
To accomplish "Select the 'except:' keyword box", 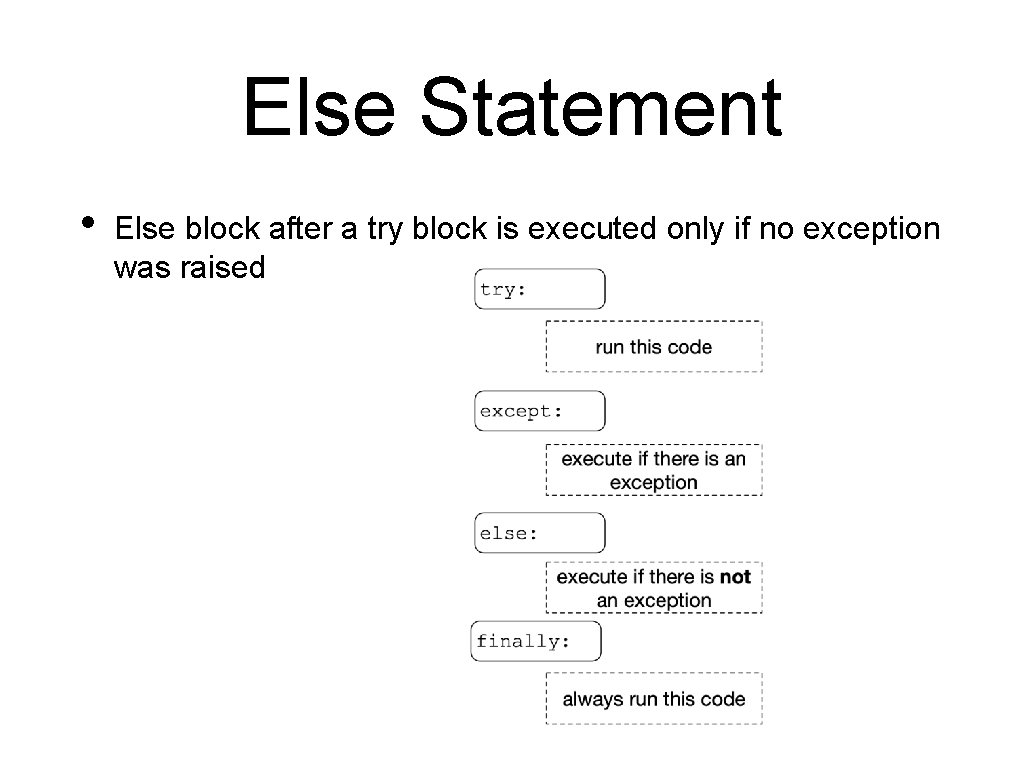I will pyautogui.click(x=539, y=411).
